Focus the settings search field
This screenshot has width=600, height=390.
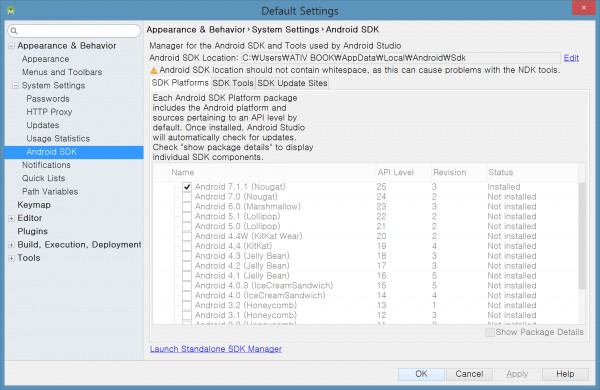(74, 31)
